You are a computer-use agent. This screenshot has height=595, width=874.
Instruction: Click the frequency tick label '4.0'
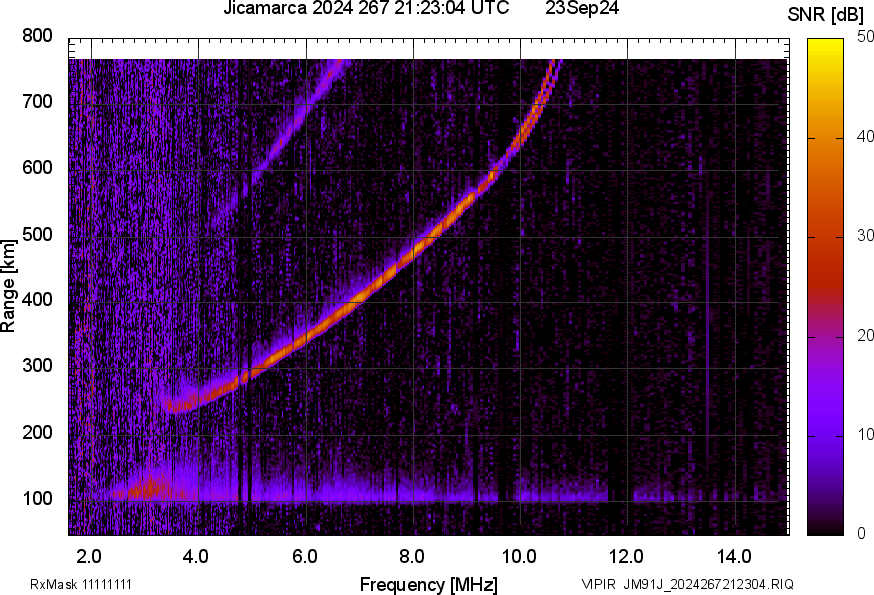pyautogui.click(x=196, y=556)
